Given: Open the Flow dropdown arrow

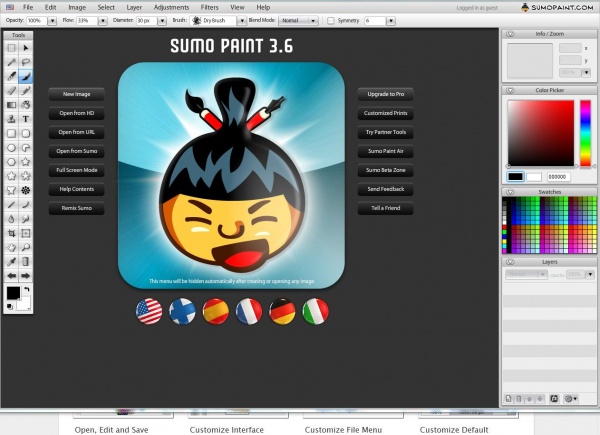Looking at the screenshot, I should [x=103, y=21].
